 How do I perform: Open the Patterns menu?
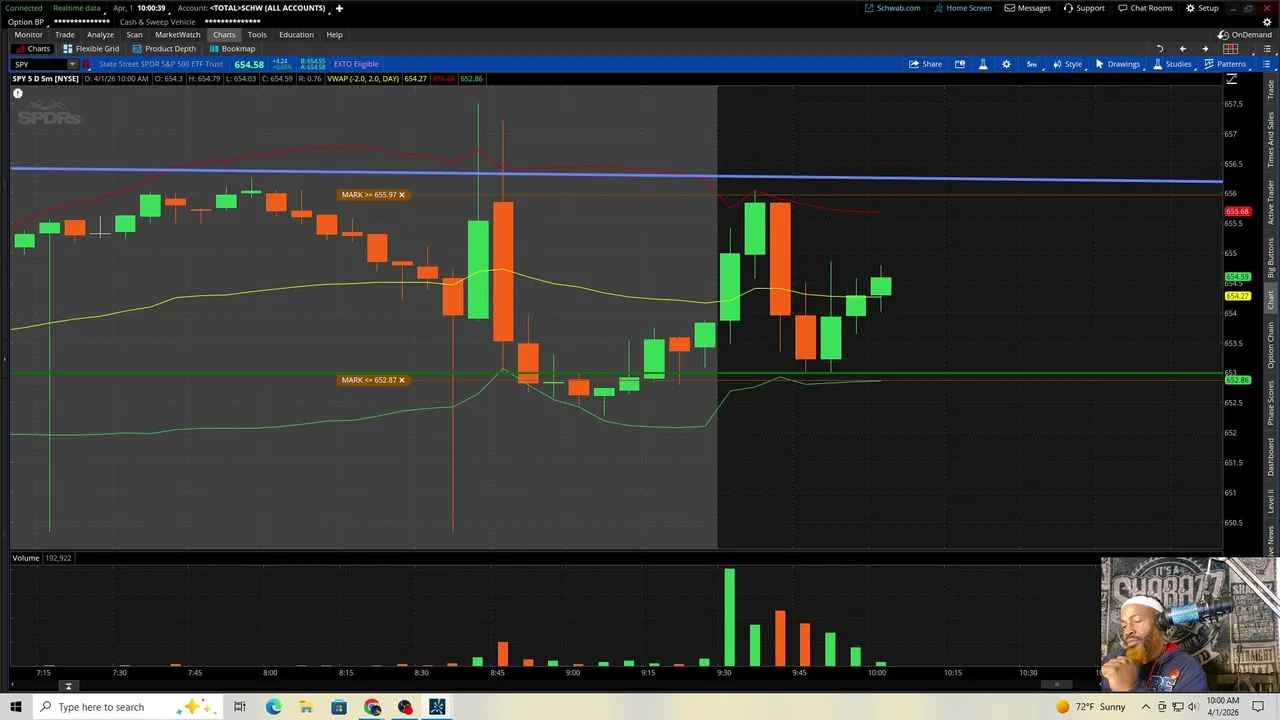coord(1225,64)
